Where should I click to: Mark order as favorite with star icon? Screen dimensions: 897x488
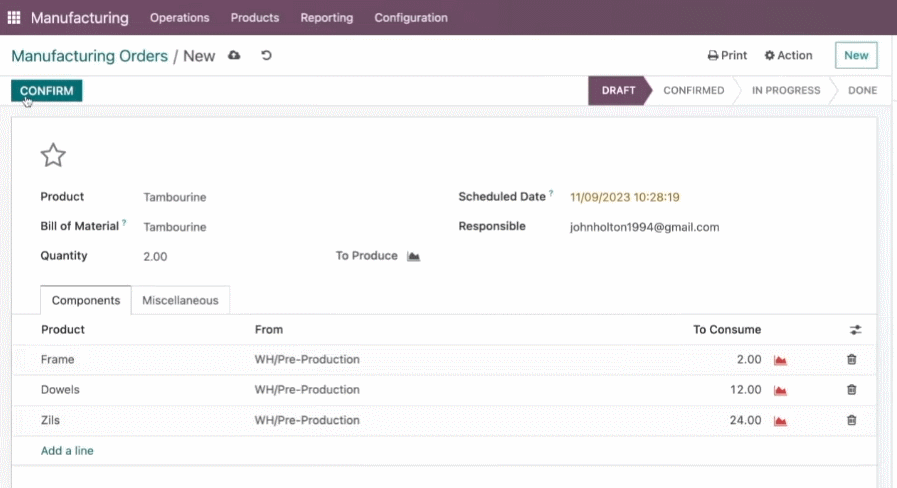[x=53, y=155]
